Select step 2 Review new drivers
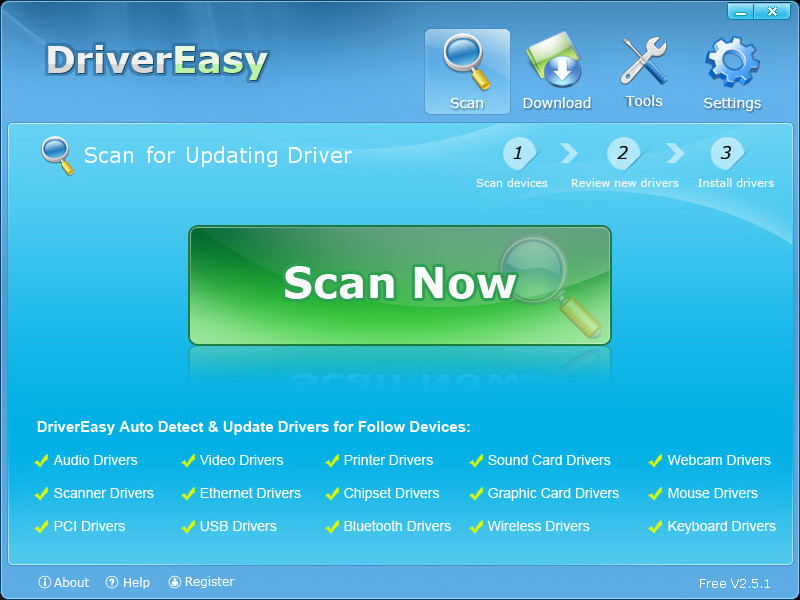This screenshot has width=800, height=600. 624,163
